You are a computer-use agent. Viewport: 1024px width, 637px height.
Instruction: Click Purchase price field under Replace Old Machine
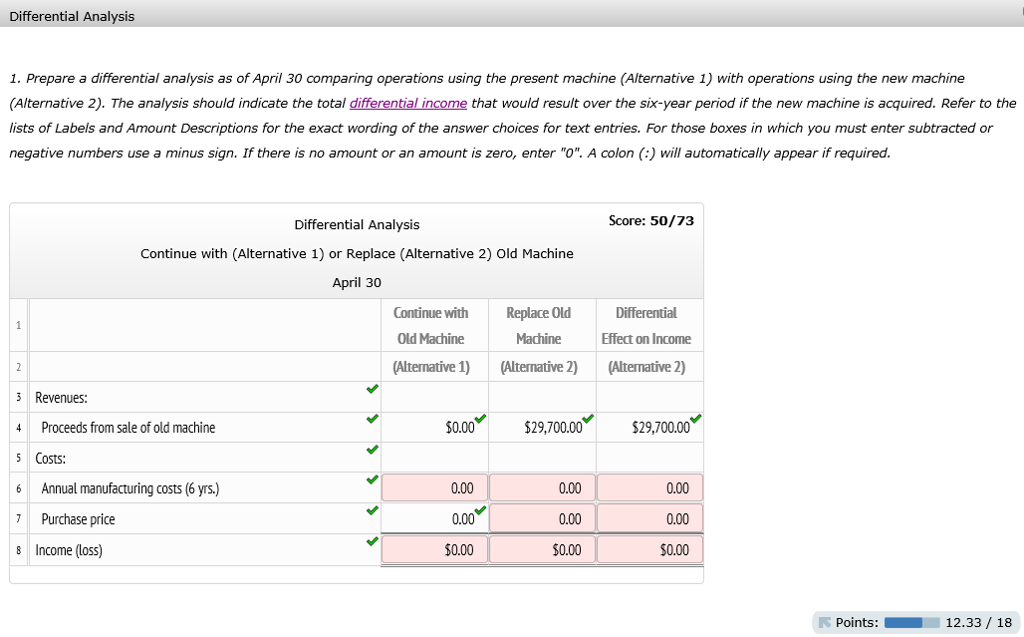(542, 519)
